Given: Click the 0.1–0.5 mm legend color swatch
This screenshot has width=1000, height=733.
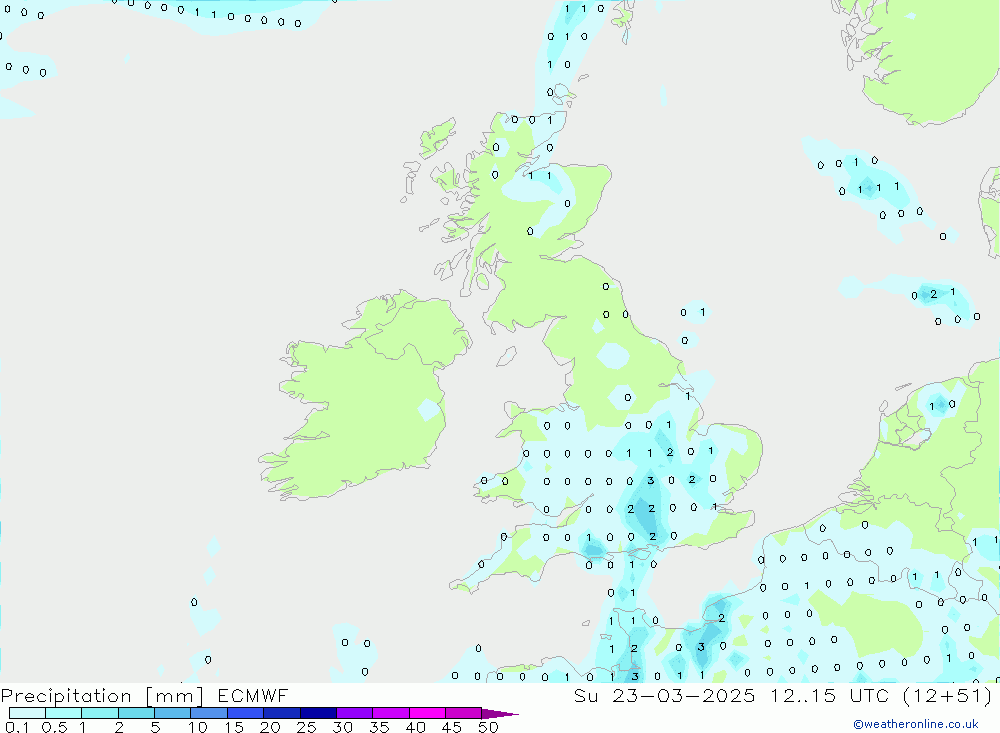Looking at the screenshot, I should 27,713.
